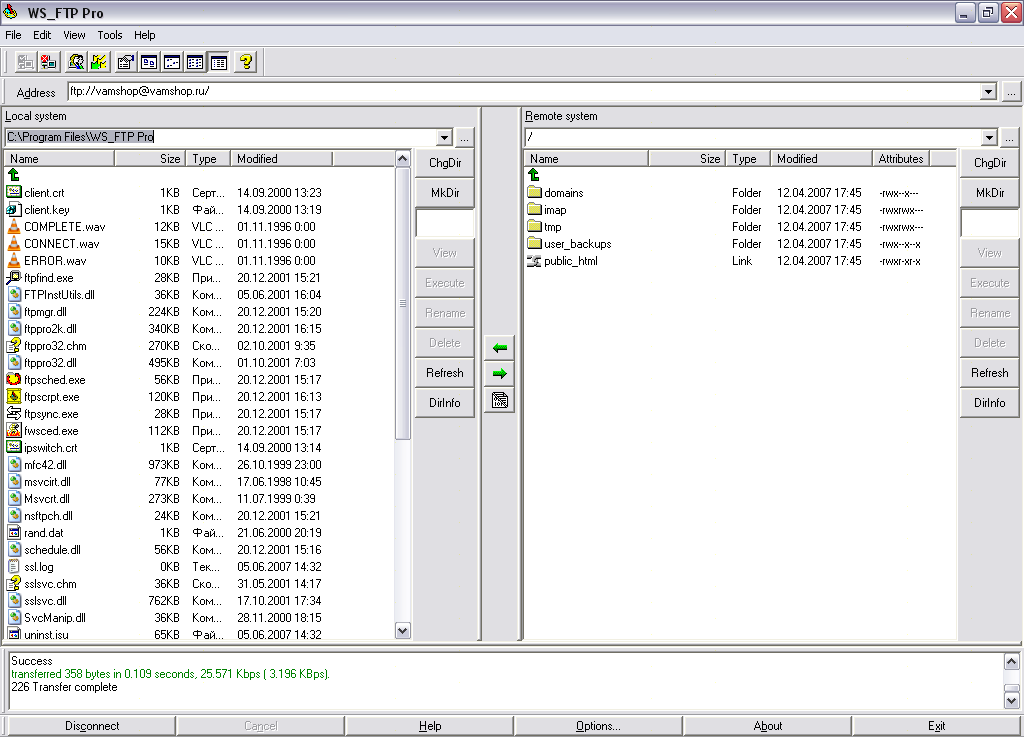Select the tmp folder icon
Screen dimensions: 1024x737
[535, 226]
